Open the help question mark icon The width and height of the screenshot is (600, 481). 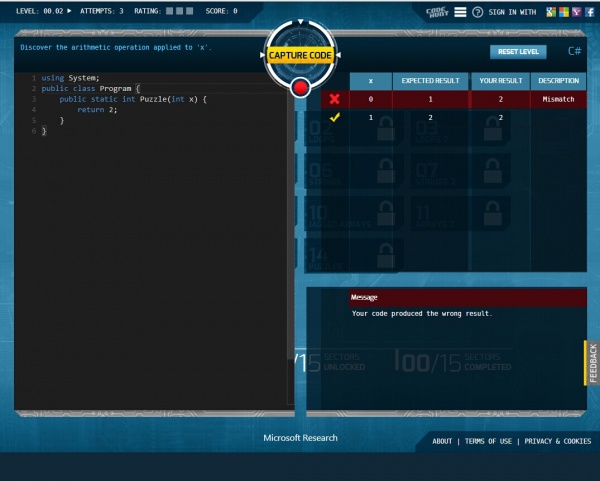pos(478,12)
